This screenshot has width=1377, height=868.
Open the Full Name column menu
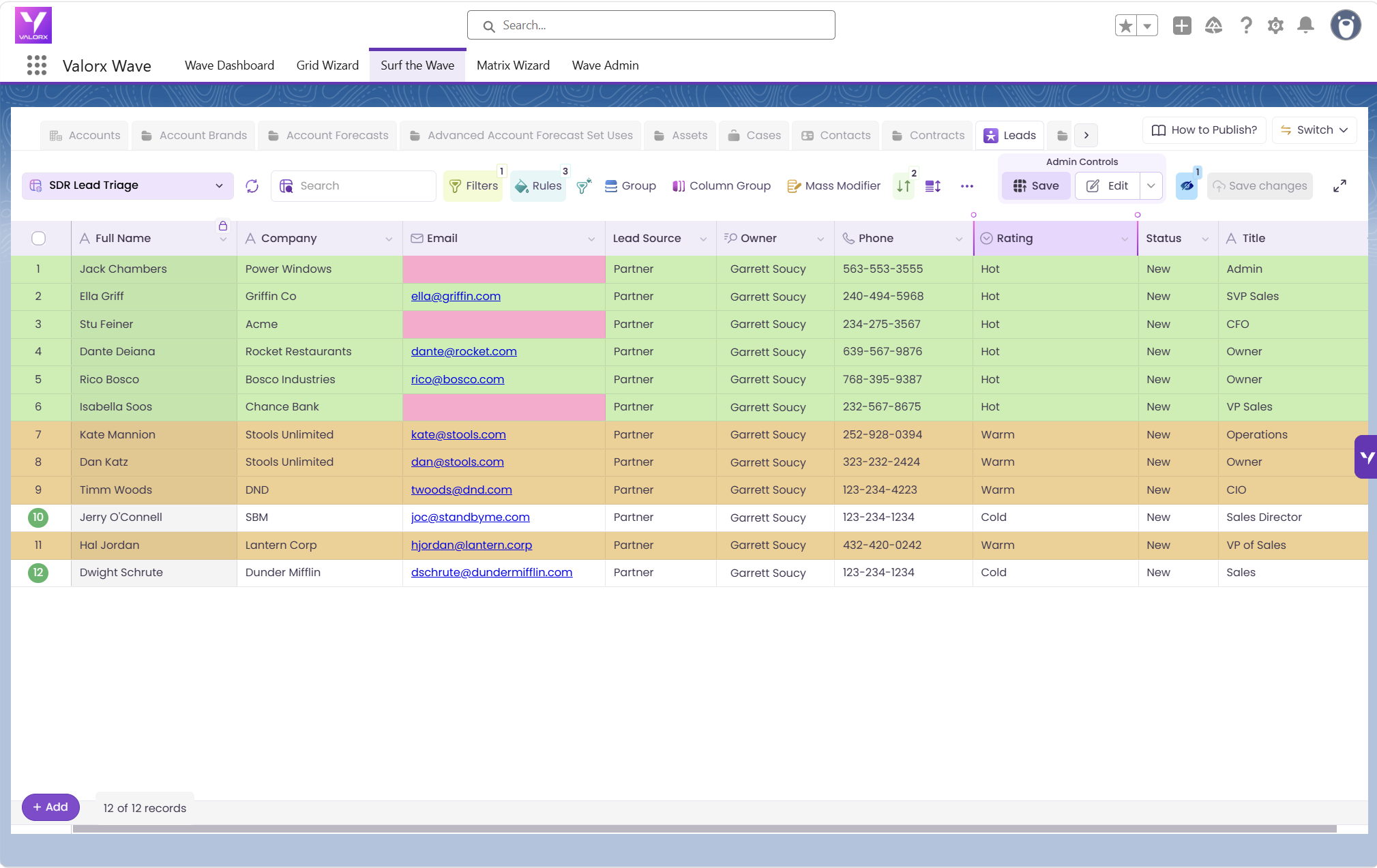tap(223, 240)
